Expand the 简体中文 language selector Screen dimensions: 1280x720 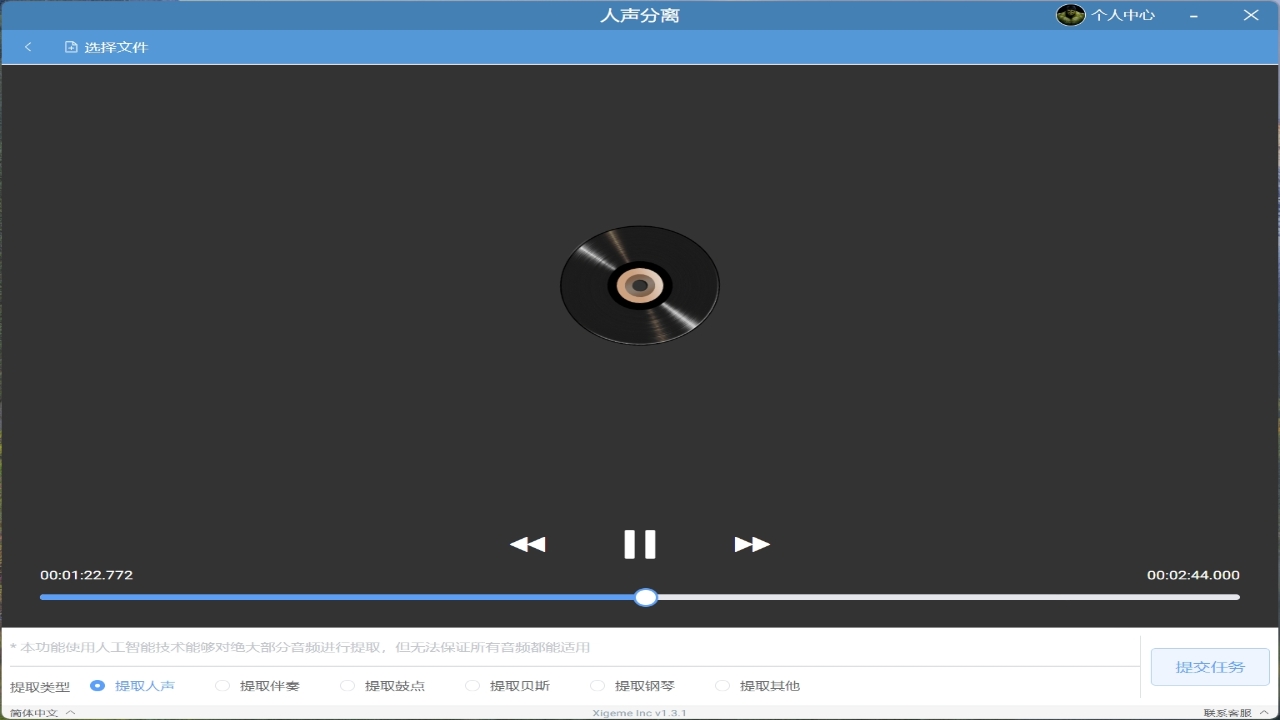pos(35,712)
